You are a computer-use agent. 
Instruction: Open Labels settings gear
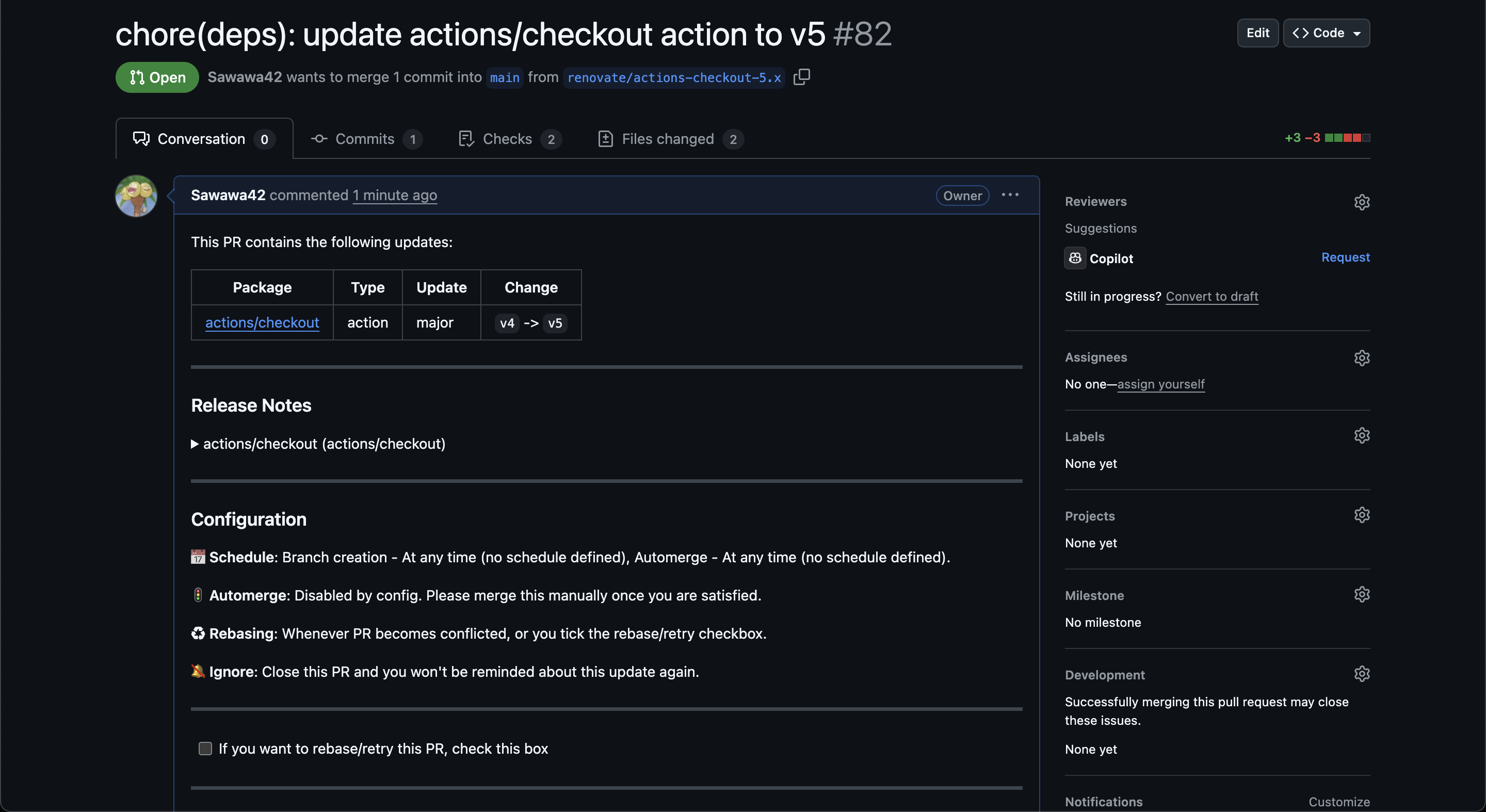(x=1362, y=435)
